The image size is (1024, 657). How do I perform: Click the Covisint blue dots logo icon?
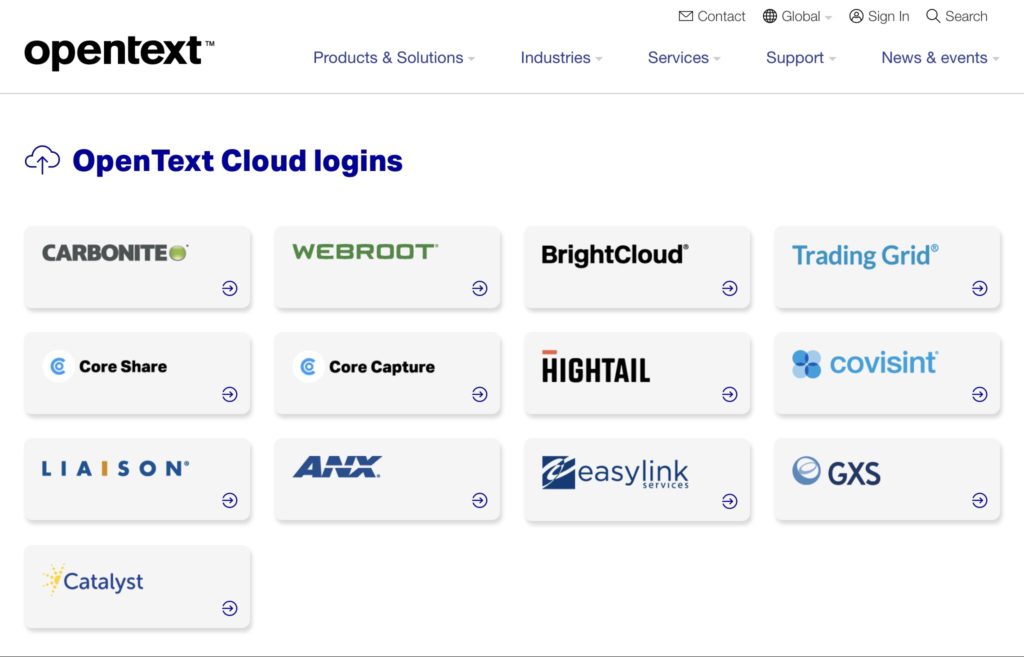point(807,364)
